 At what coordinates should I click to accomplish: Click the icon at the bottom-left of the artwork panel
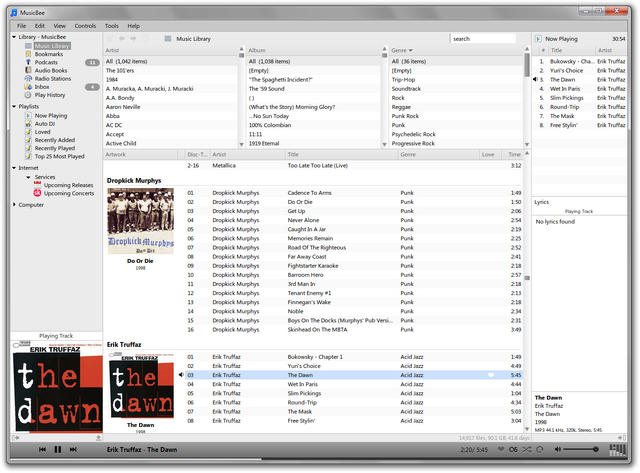pos(16,438)
